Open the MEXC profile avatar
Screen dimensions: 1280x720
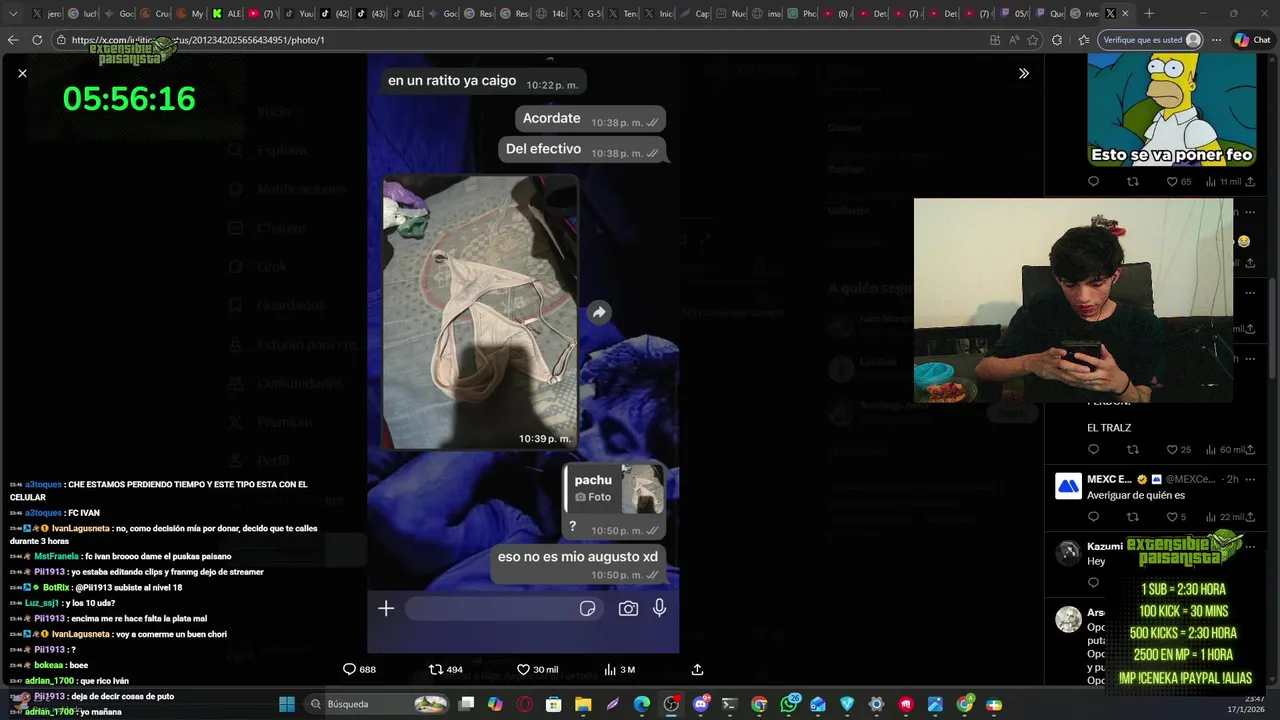pos(1069,486)
